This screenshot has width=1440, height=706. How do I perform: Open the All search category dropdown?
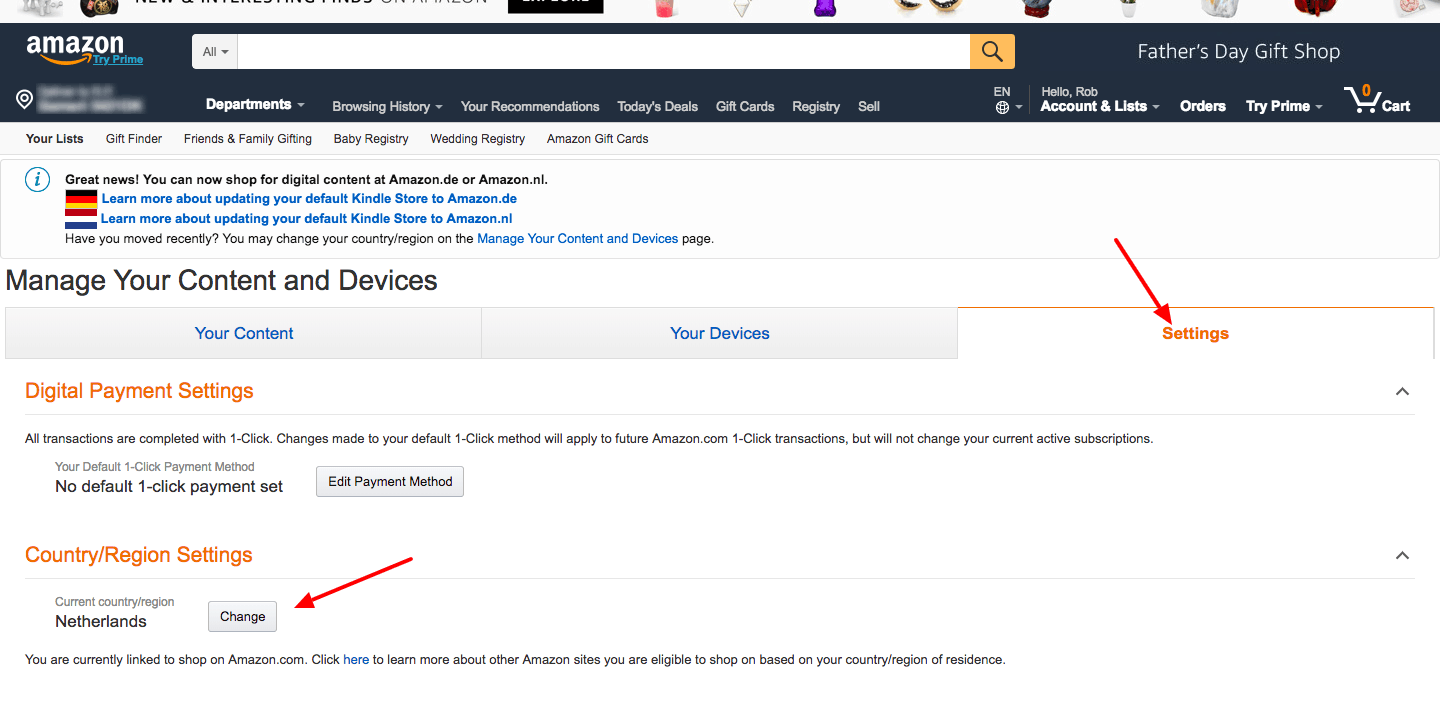(x=215, y=51)
